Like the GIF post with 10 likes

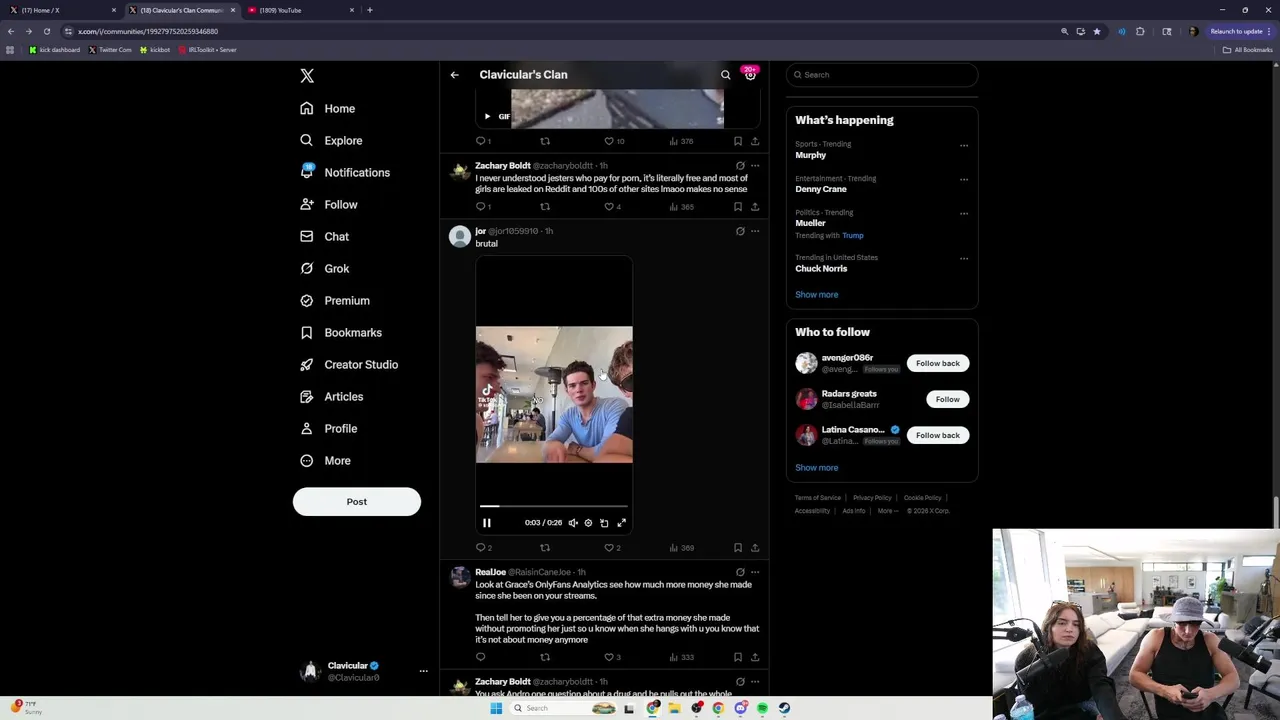(x=614, y=141)
